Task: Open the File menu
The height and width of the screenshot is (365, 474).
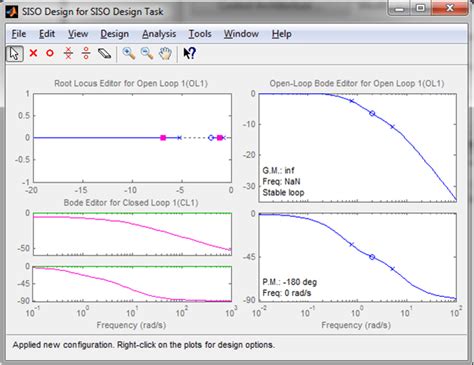Action: (19, 34)
